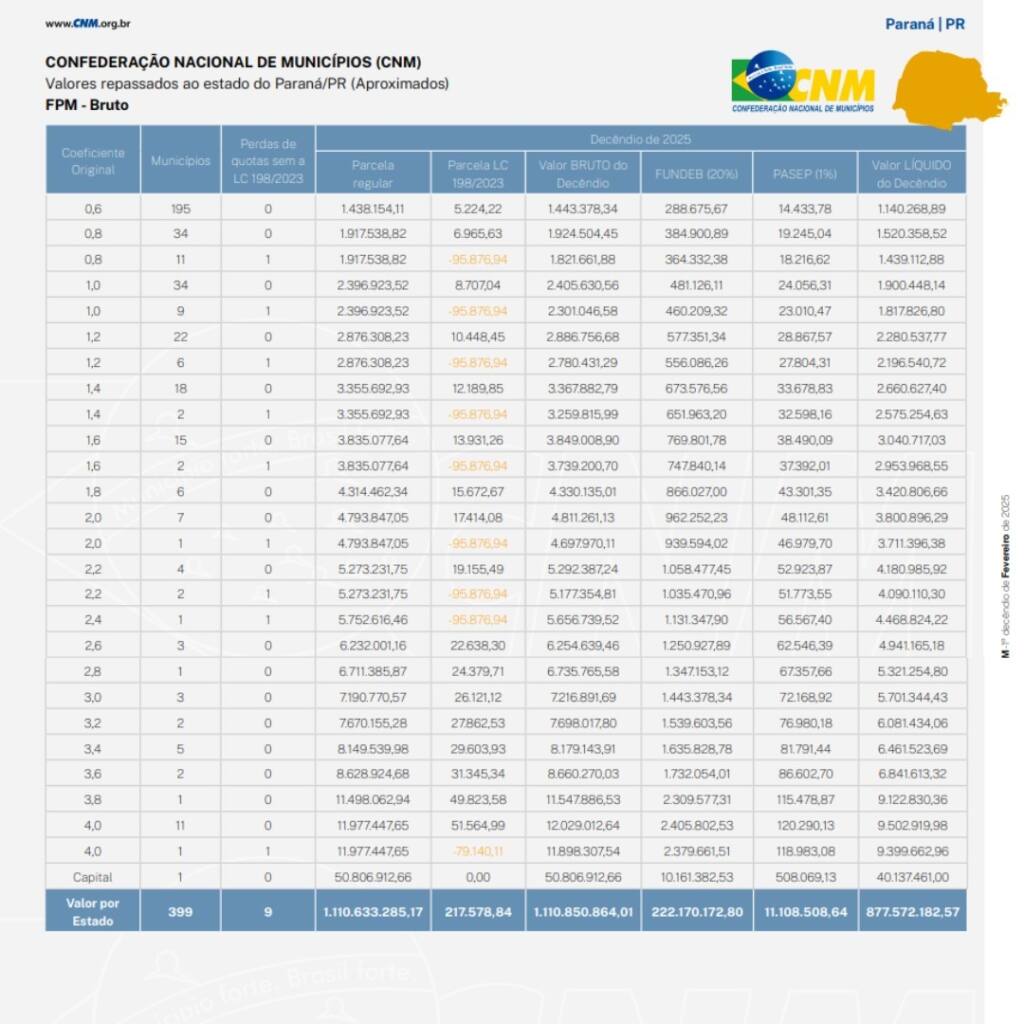The height and width of the screenshot is (1024, 1024).
Task: Click the 'FPM - Bruto' heading
Action: click(87, 104)
